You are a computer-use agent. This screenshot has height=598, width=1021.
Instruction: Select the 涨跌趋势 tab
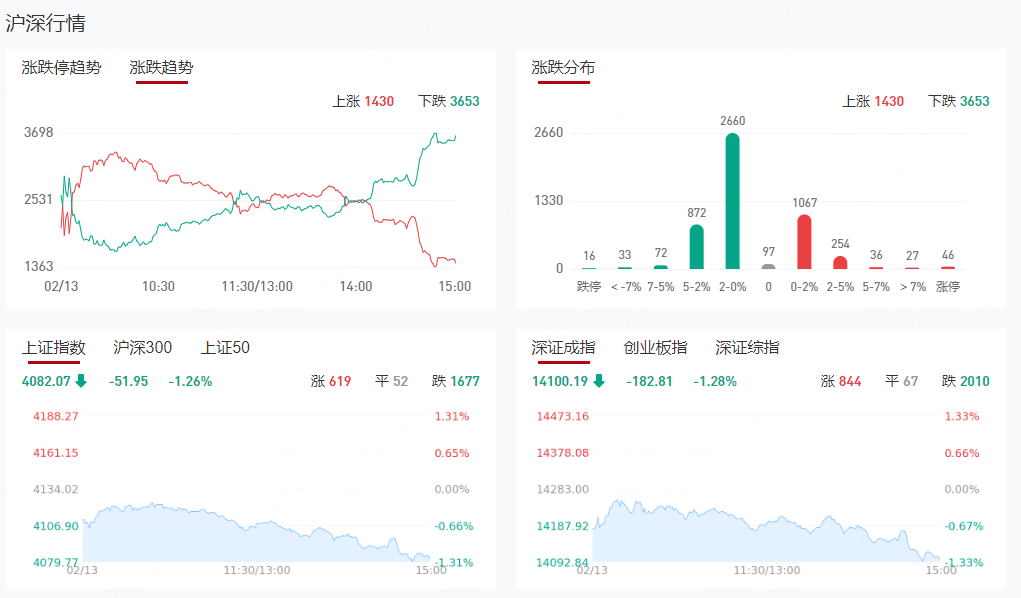pos(161,68)
